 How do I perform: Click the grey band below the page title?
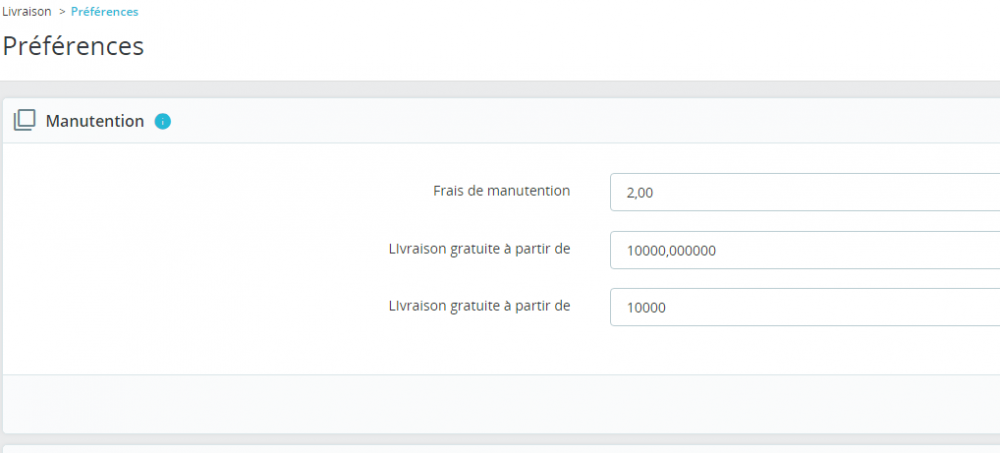point(500,88)
